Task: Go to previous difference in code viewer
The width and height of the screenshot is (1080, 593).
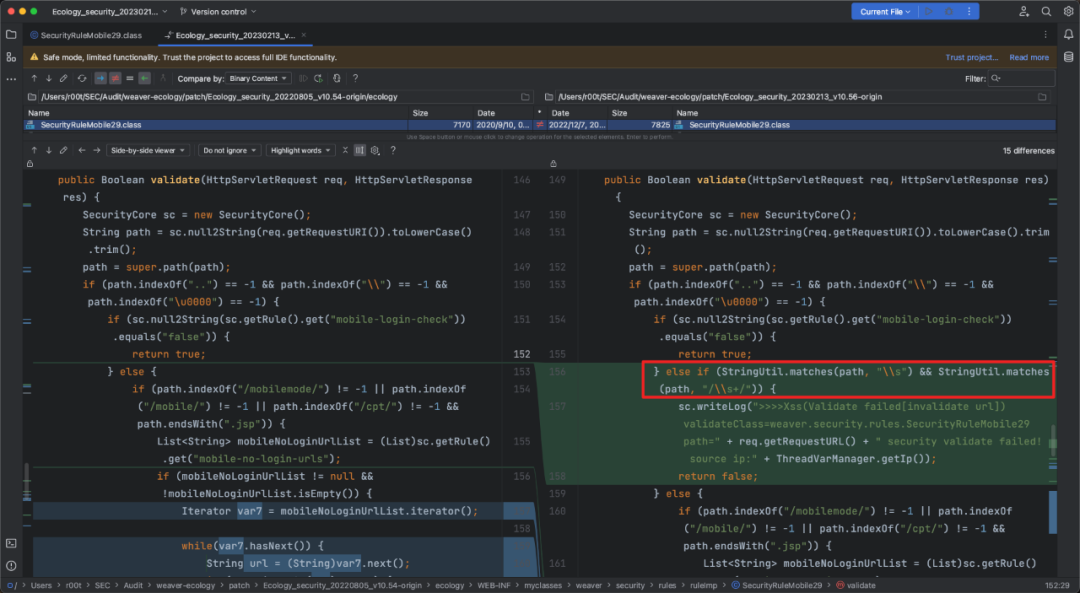Action: pos(34,150)
